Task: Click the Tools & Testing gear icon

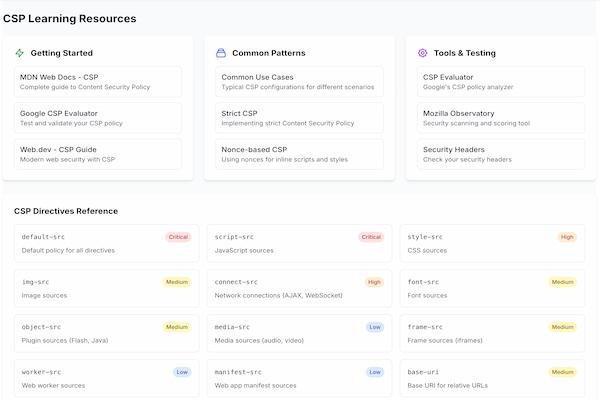Action: 422,53
